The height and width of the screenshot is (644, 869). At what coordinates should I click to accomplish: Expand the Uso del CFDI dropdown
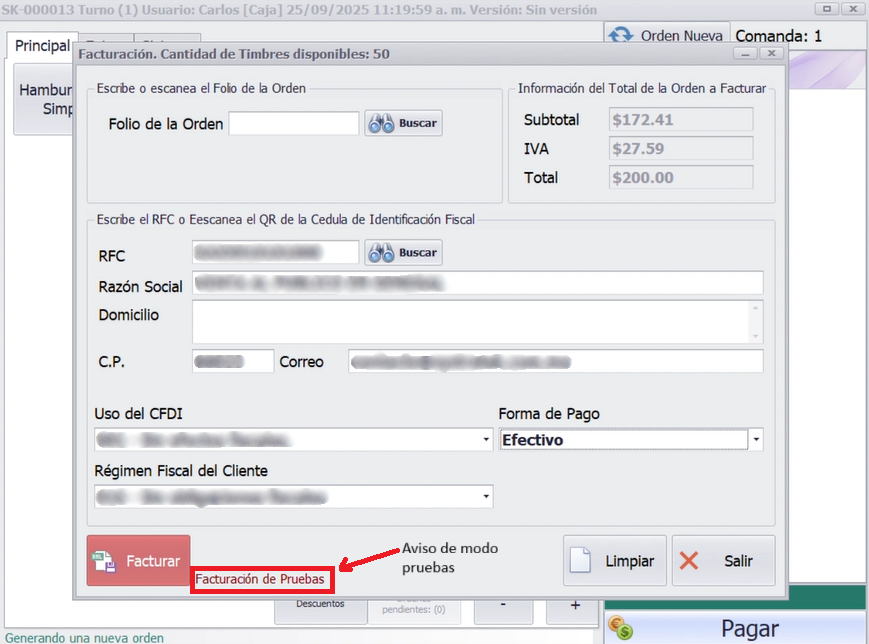(487, 440)
